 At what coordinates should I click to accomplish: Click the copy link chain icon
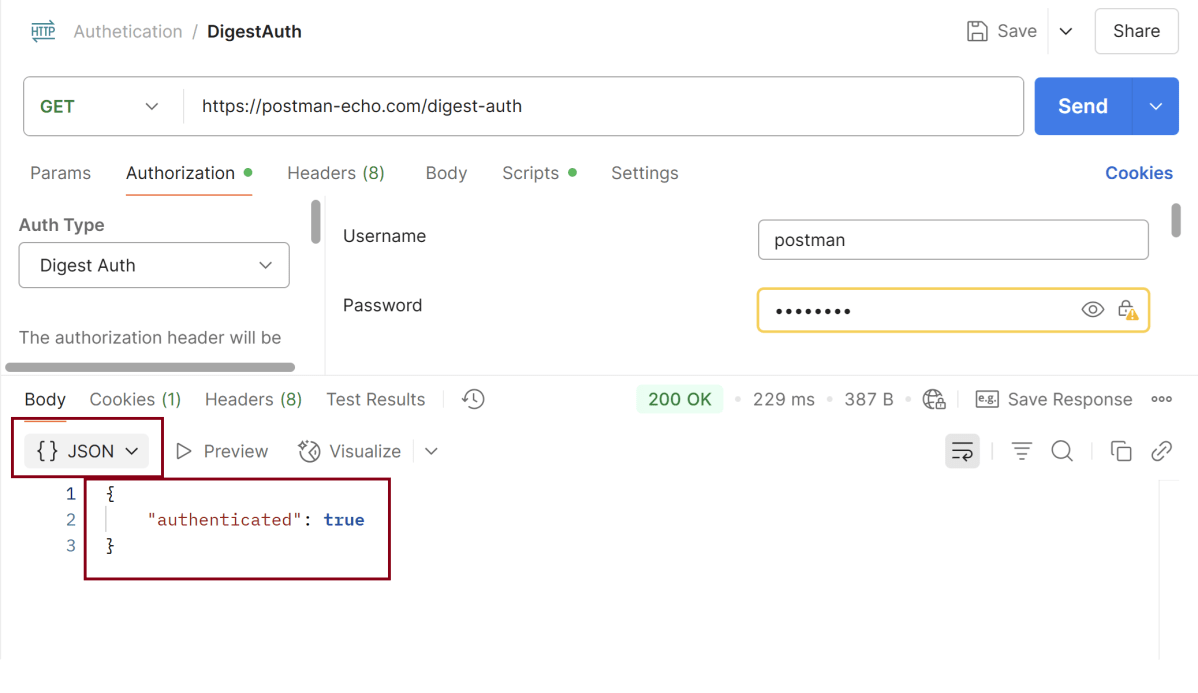[x=1161, y=451]
